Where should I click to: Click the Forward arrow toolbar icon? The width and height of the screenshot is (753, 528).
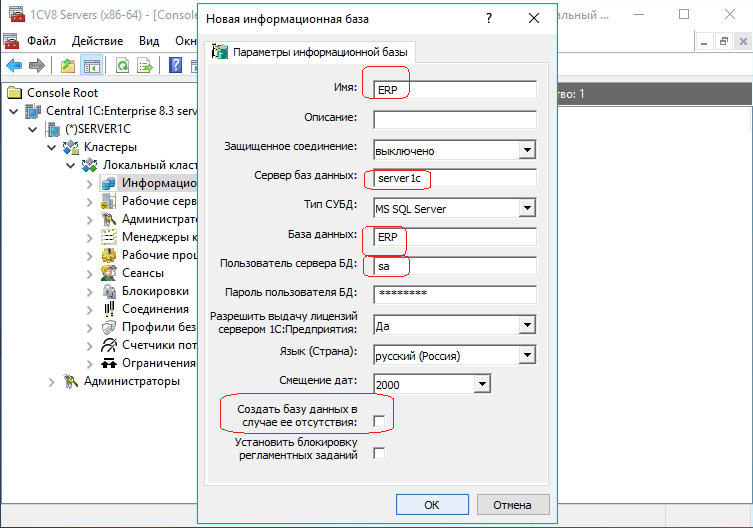[x=37, y=65]
